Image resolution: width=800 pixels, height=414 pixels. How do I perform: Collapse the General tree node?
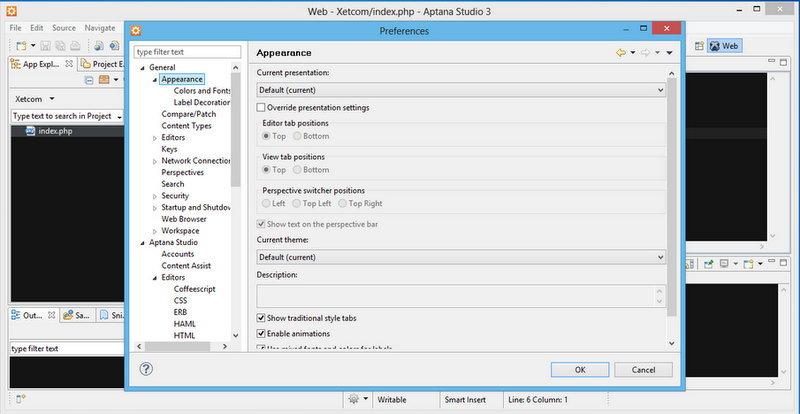click(142, 67)
